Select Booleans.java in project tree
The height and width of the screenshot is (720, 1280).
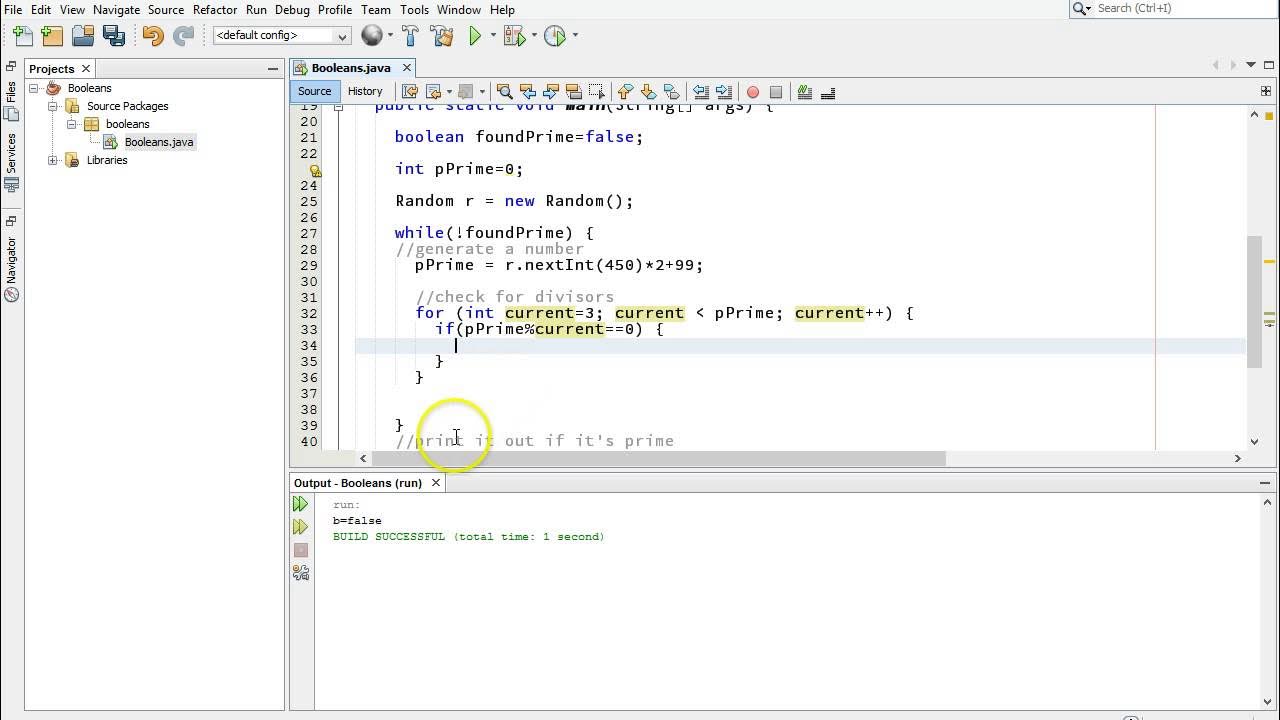point(159,142)
